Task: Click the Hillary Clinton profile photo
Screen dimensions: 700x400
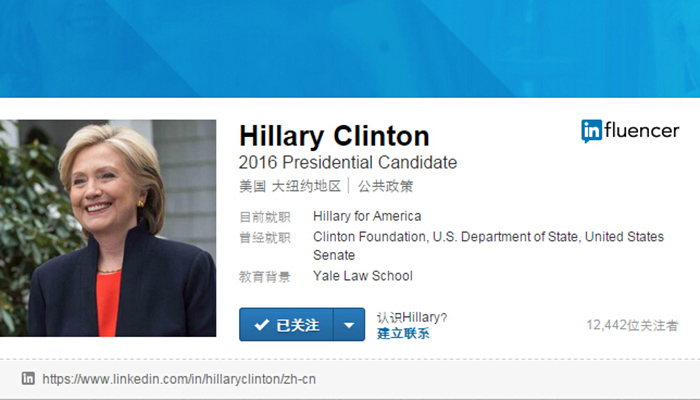Action: pyautogui.click(x=108, y=228)
